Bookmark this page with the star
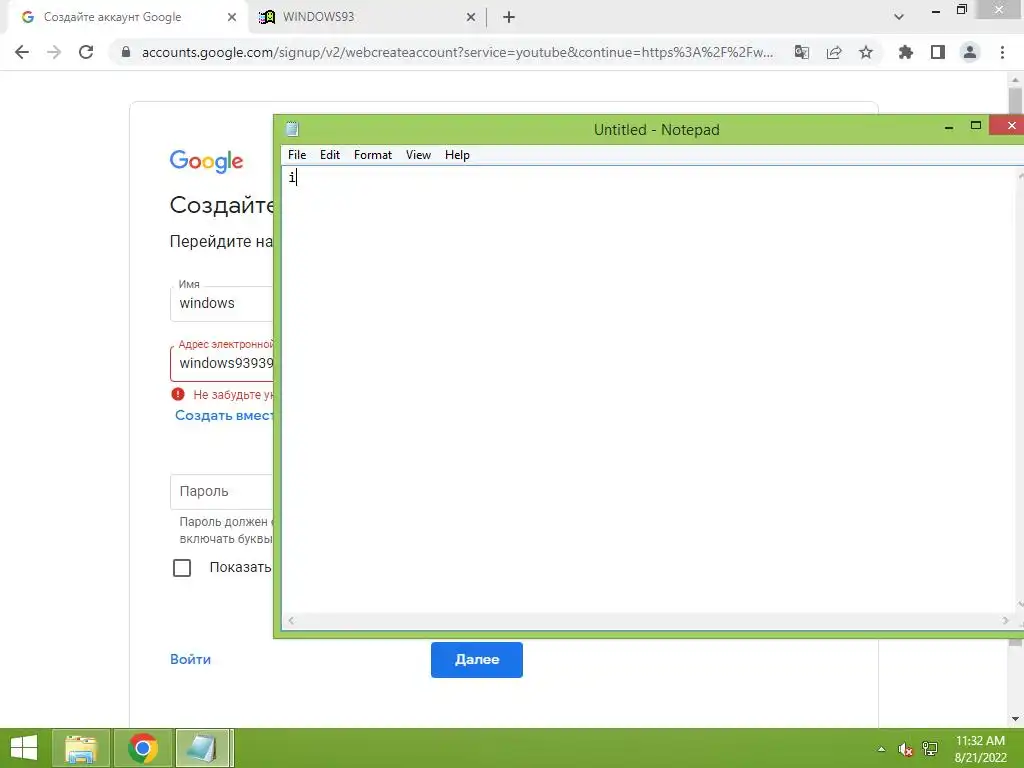 point(866,52)
